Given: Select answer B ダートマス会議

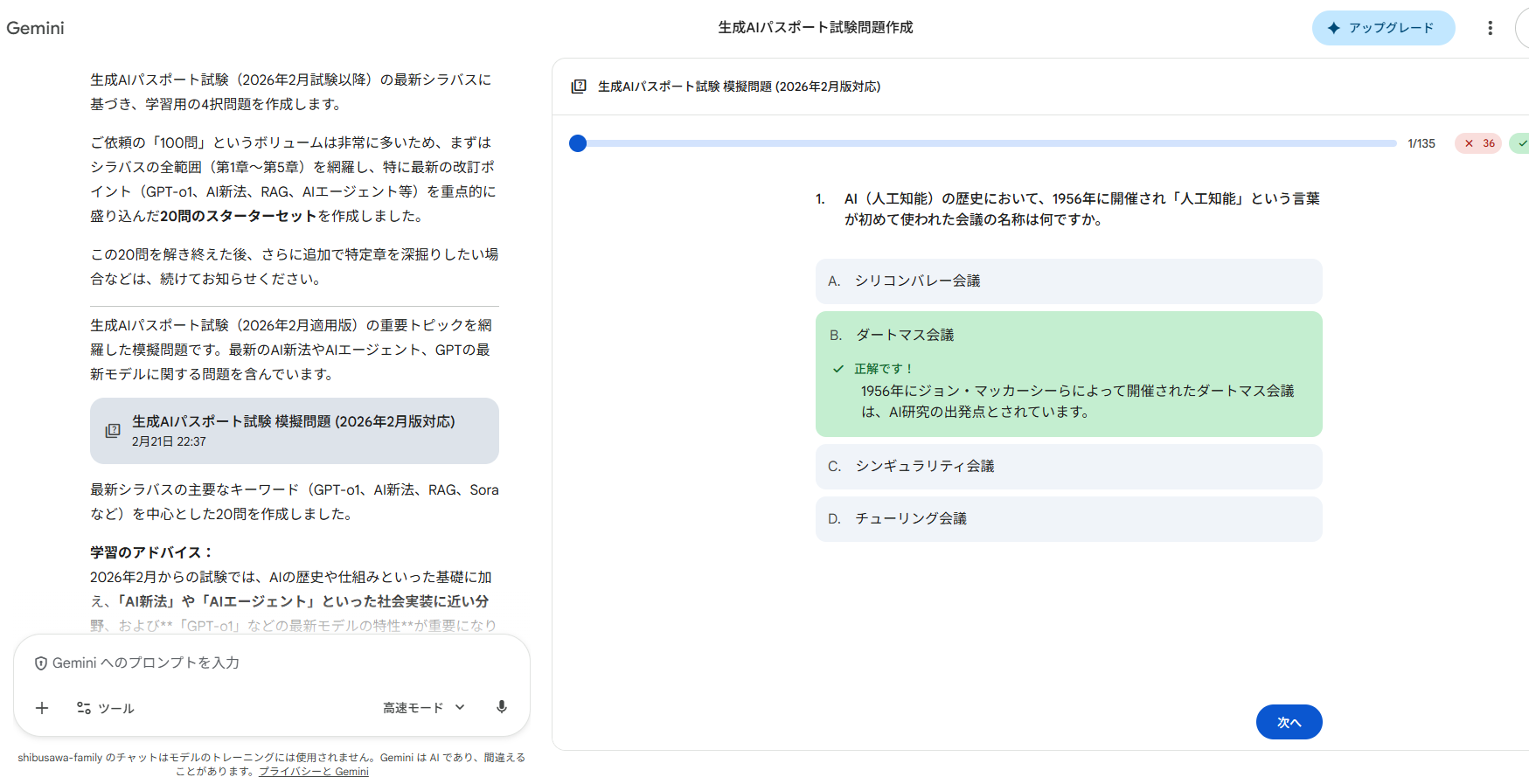Looking at the screenshot, I should (x=1068, y=336).
